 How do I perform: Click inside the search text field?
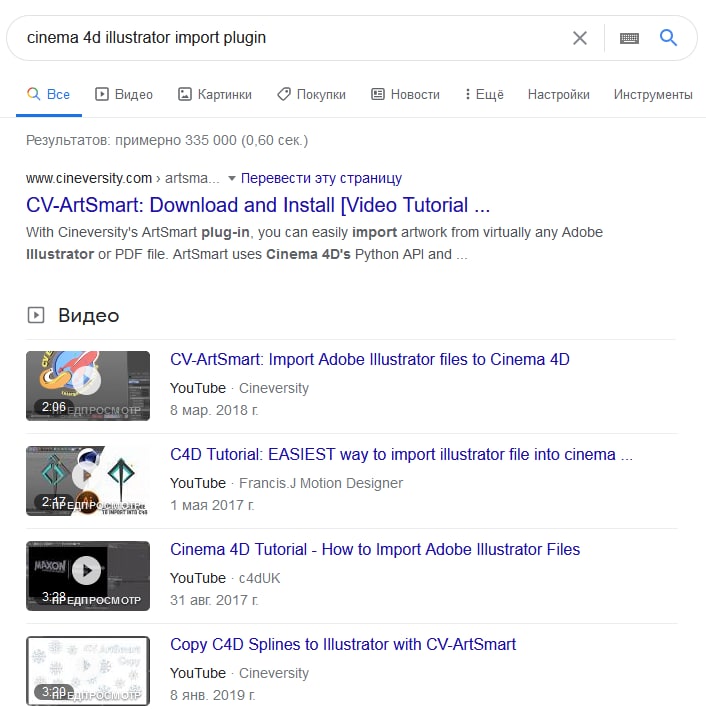292,37
